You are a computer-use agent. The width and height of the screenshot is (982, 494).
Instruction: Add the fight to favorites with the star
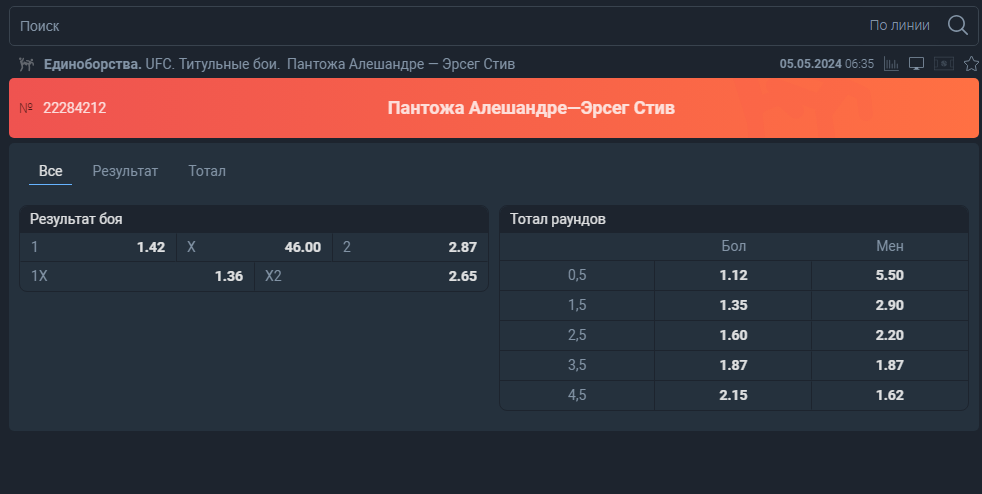tap(971, 63)
